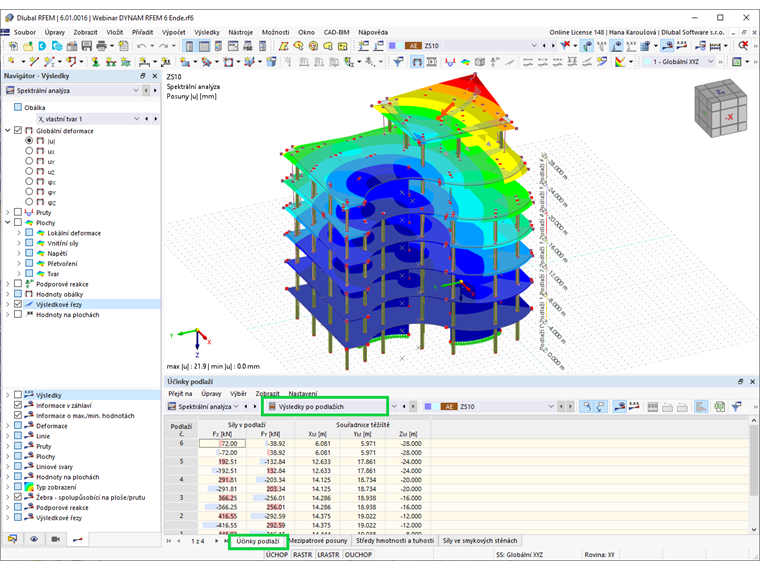Click the Síly ve smykových stěnách tab

click(479, 540)
